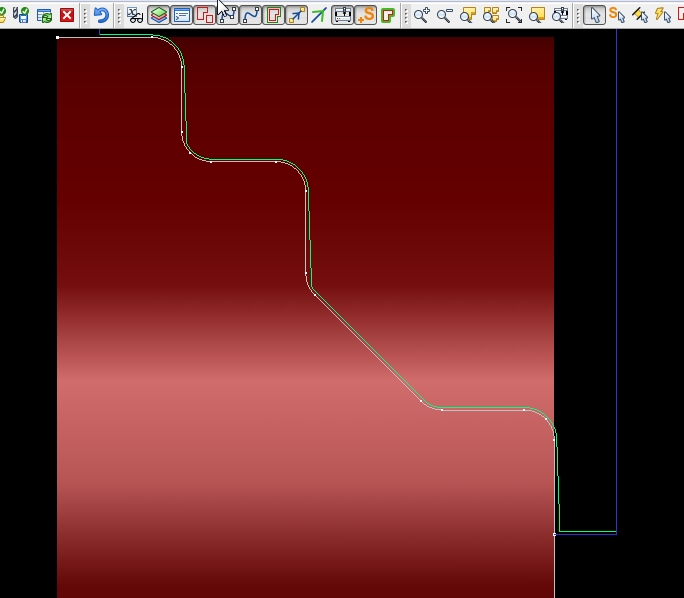Select the orange S with cursor tool
This screenshot has width=684, height=598.
pyautogui.click(x=617, y=15)
